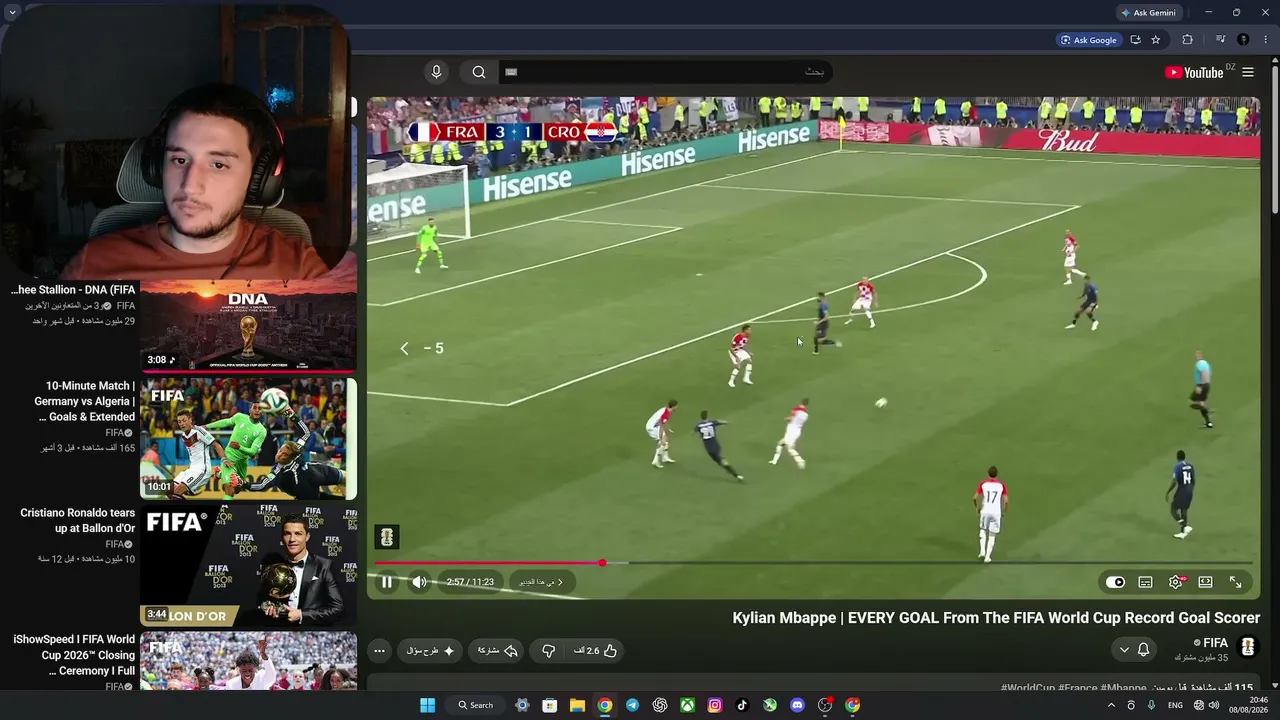Viewport: 1280px width, 720px height.
Task: Open more actions three-dot menu under the video
Action: click(x=379, y=651)
